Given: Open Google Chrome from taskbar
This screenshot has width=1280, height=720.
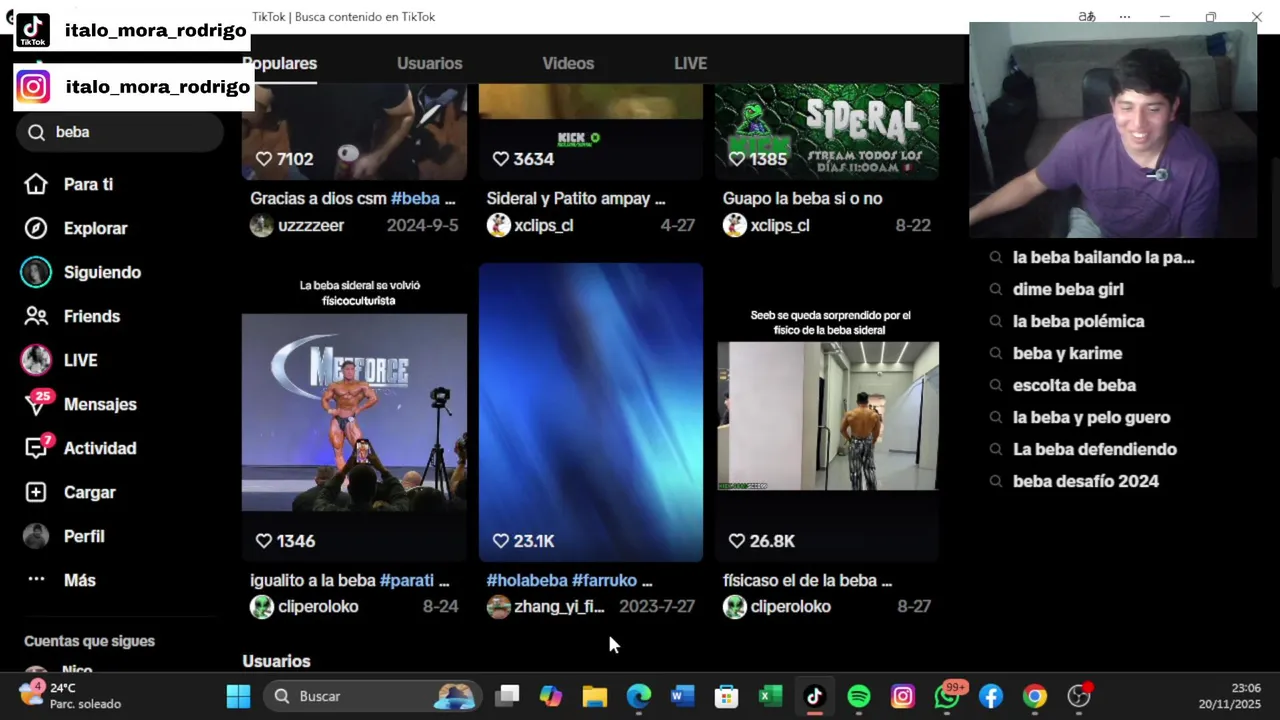Looking at the screenshot, I should pyautogui.click(x=1035, y=696).
